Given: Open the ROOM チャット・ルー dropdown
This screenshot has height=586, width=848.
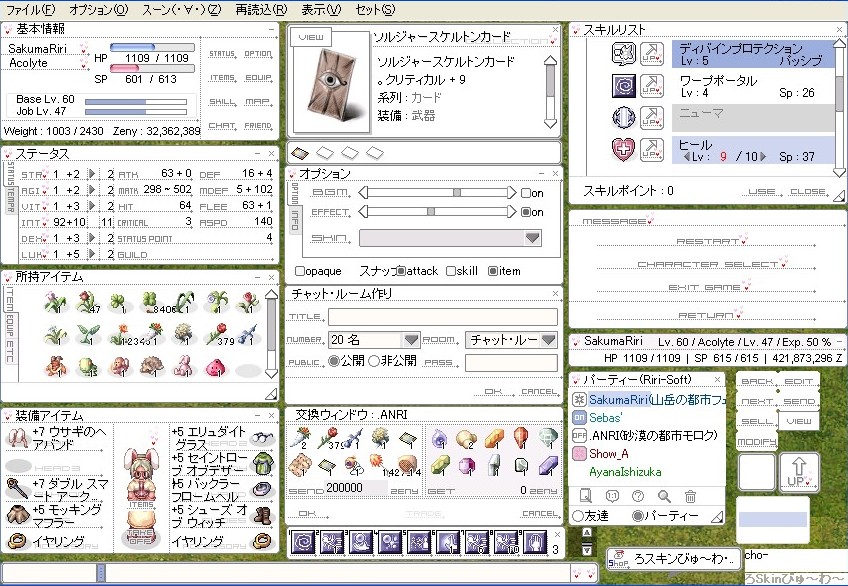Looking at the screenshot, I should point(548,340).
